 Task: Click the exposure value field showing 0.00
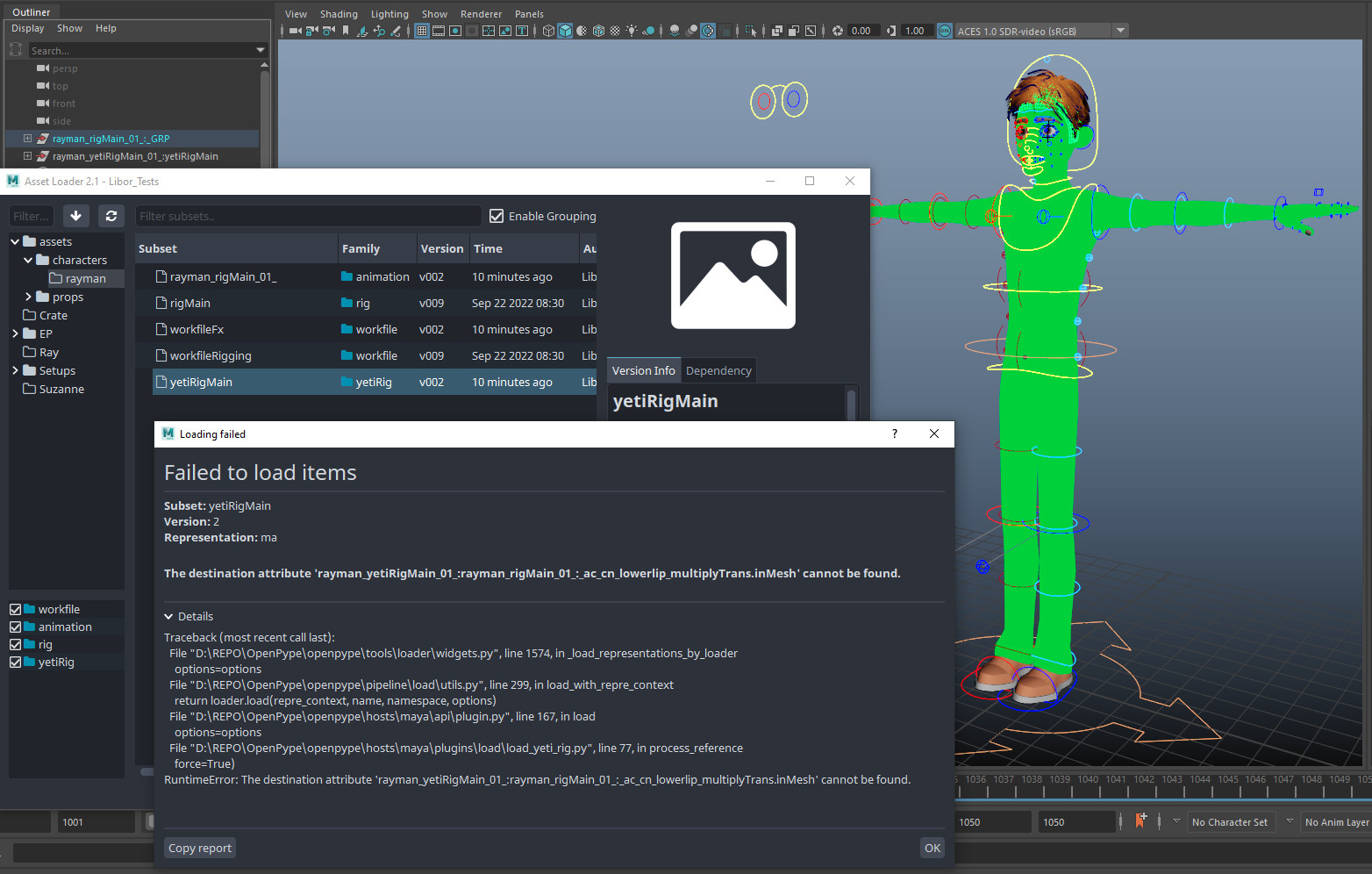tap(864, 31)
